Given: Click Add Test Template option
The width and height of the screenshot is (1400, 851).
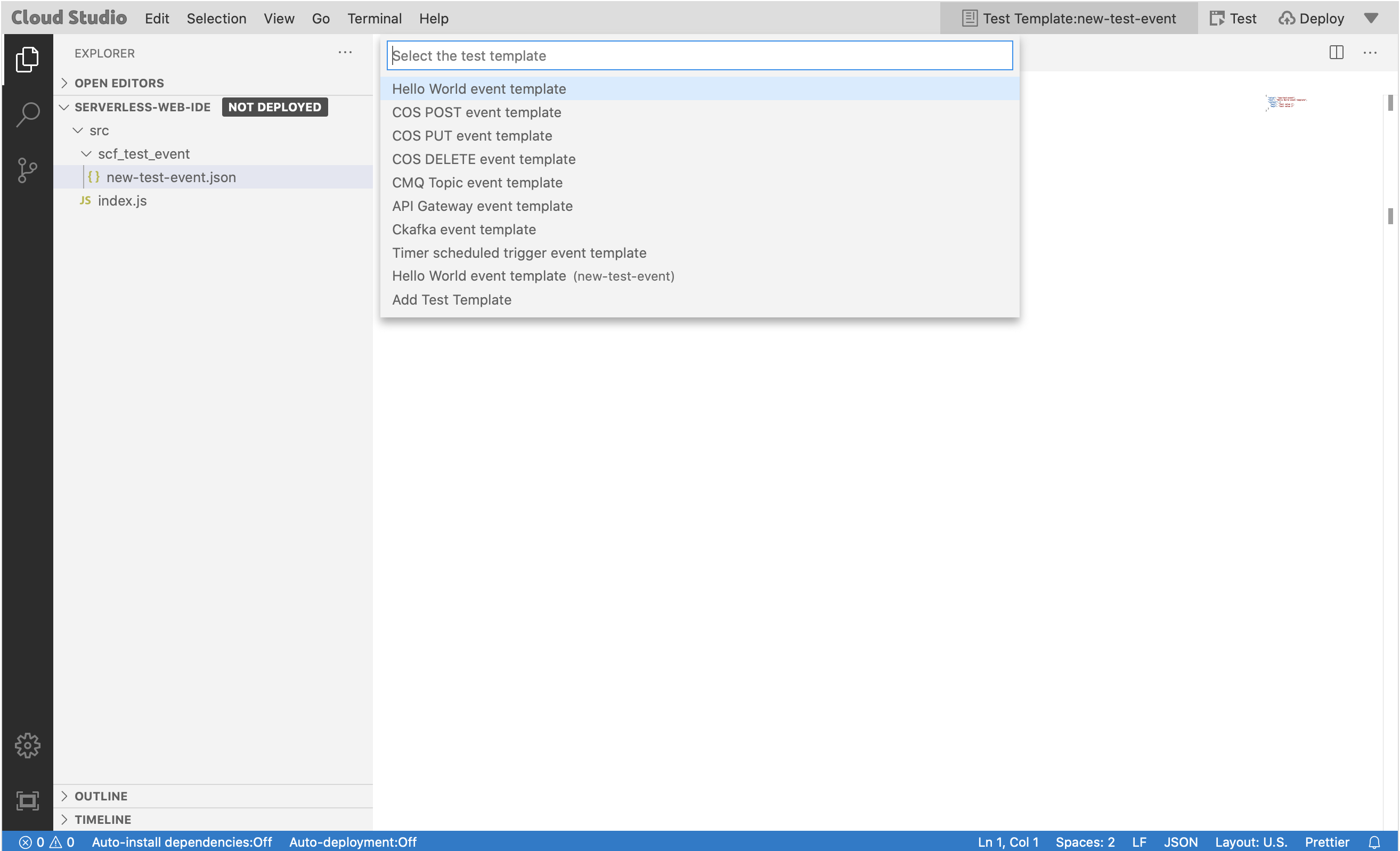Looking at the screenshot, I should point(451,299).
